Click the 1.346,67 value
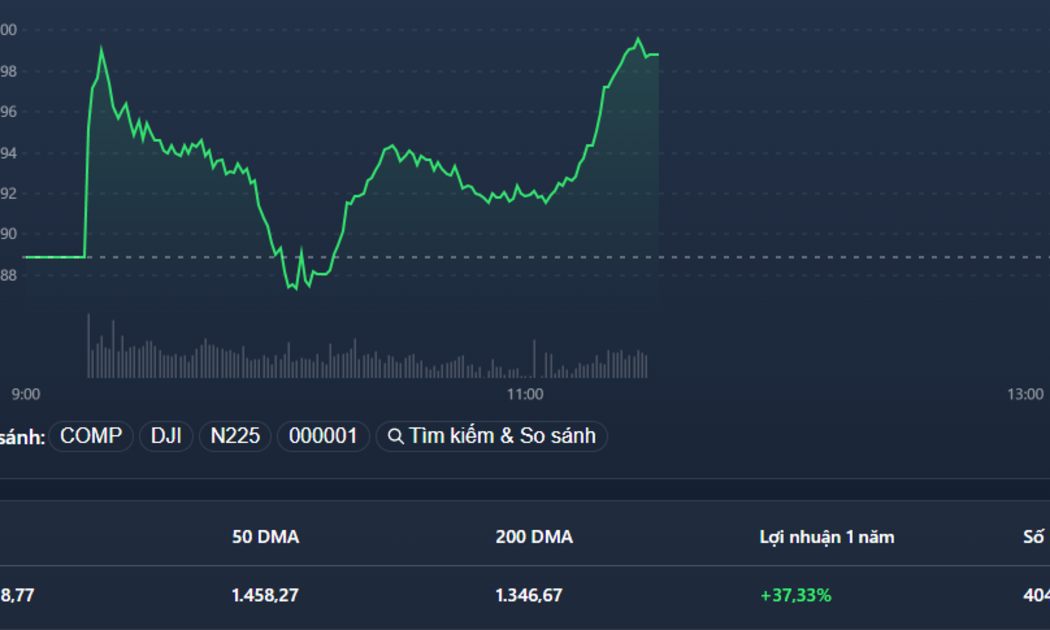The height and width of the screenshot is (630, 1050). [x=528, y=595]
